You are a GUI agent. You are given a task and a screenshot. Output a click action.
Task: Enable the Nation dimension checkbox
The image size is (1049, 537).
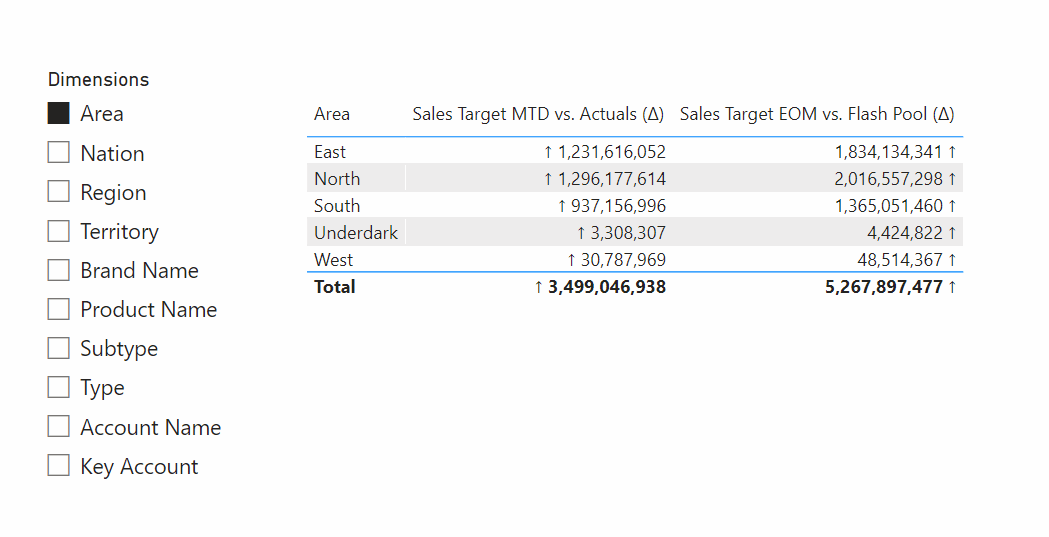click(58, 152)
